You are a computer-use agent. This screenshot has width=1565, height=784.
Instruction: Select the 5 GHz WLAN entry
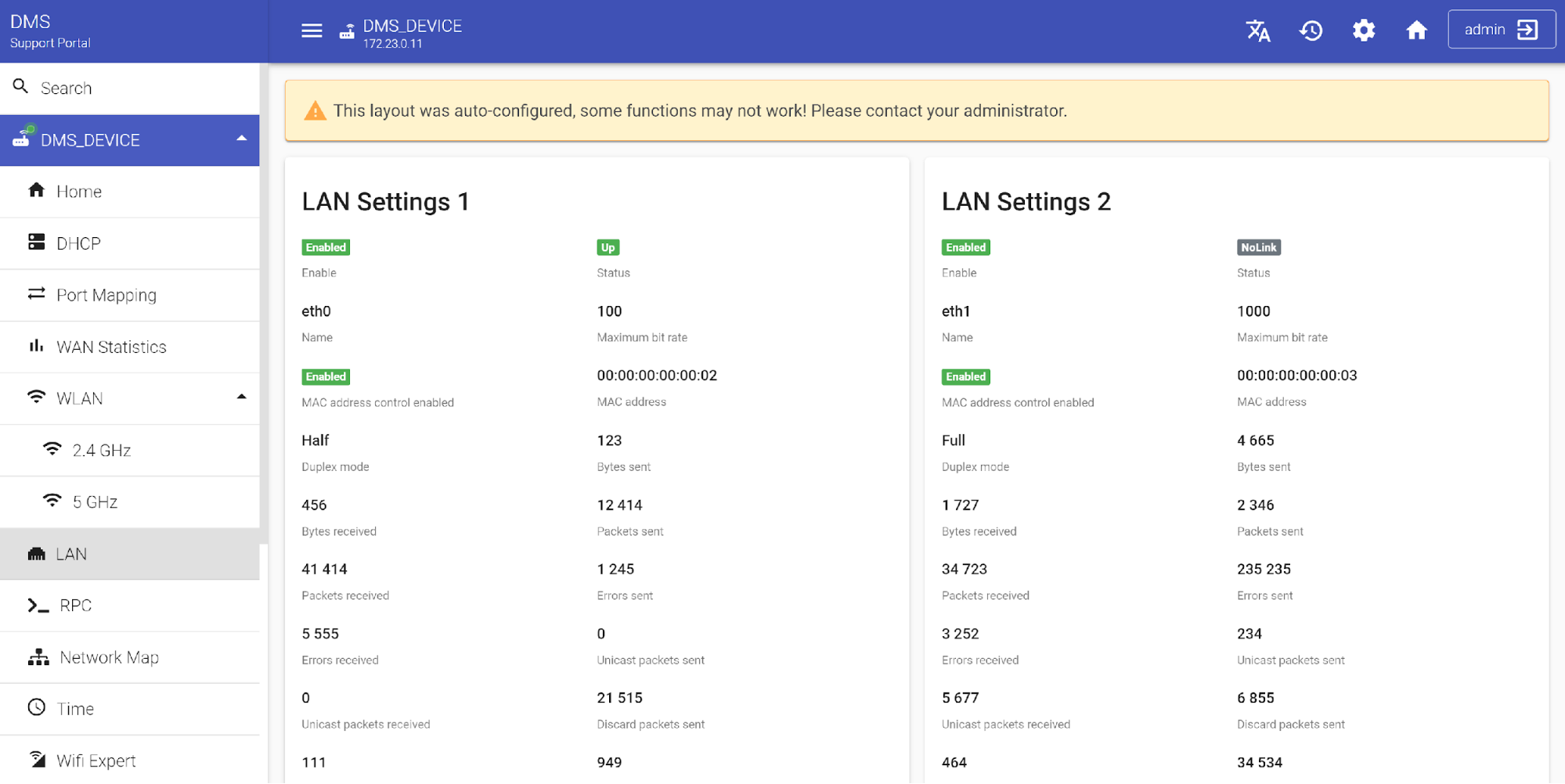point(95,502)
